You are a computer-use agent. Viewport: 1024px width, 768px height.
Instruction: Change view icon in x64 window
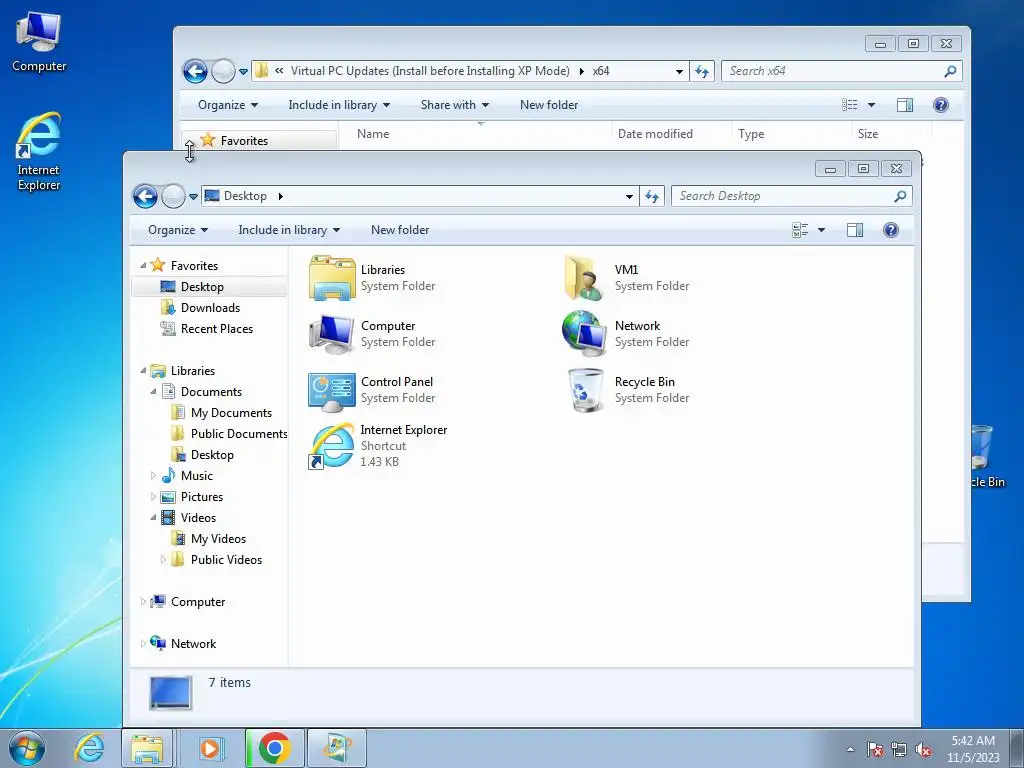[x=850, y=105]
